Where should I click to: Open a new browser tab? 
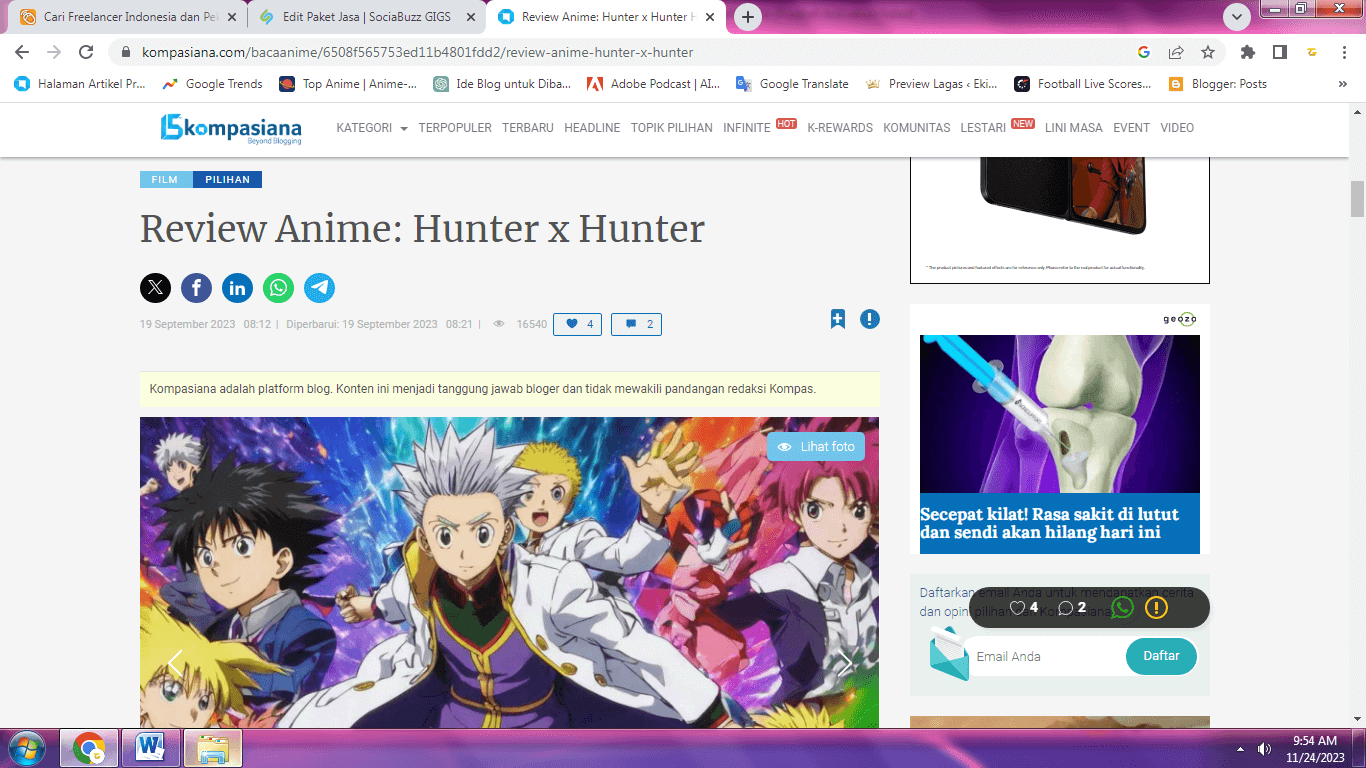coord(748,17)
